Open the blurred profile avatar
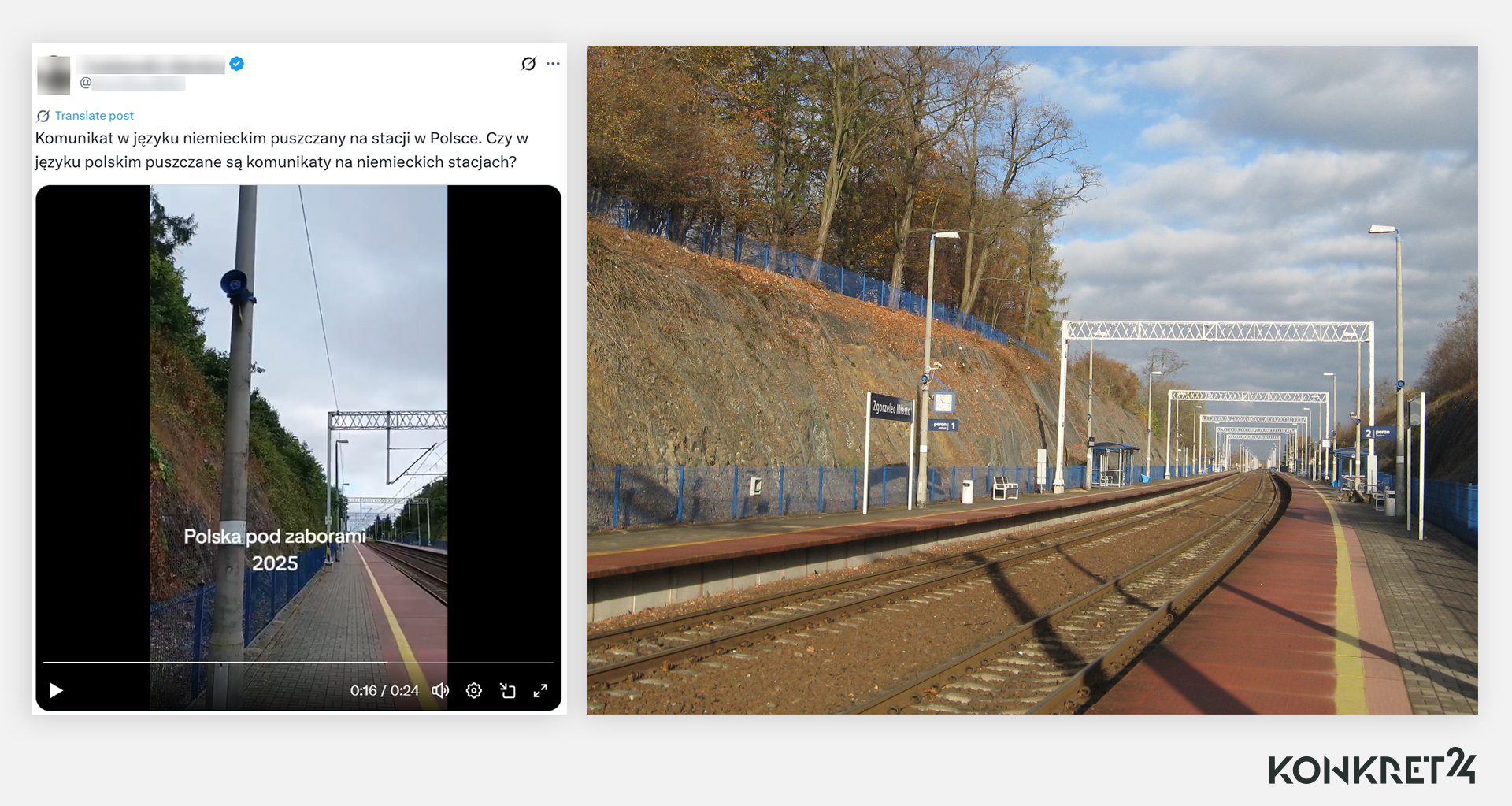The image size is (1512, 806). pos(54,75)
